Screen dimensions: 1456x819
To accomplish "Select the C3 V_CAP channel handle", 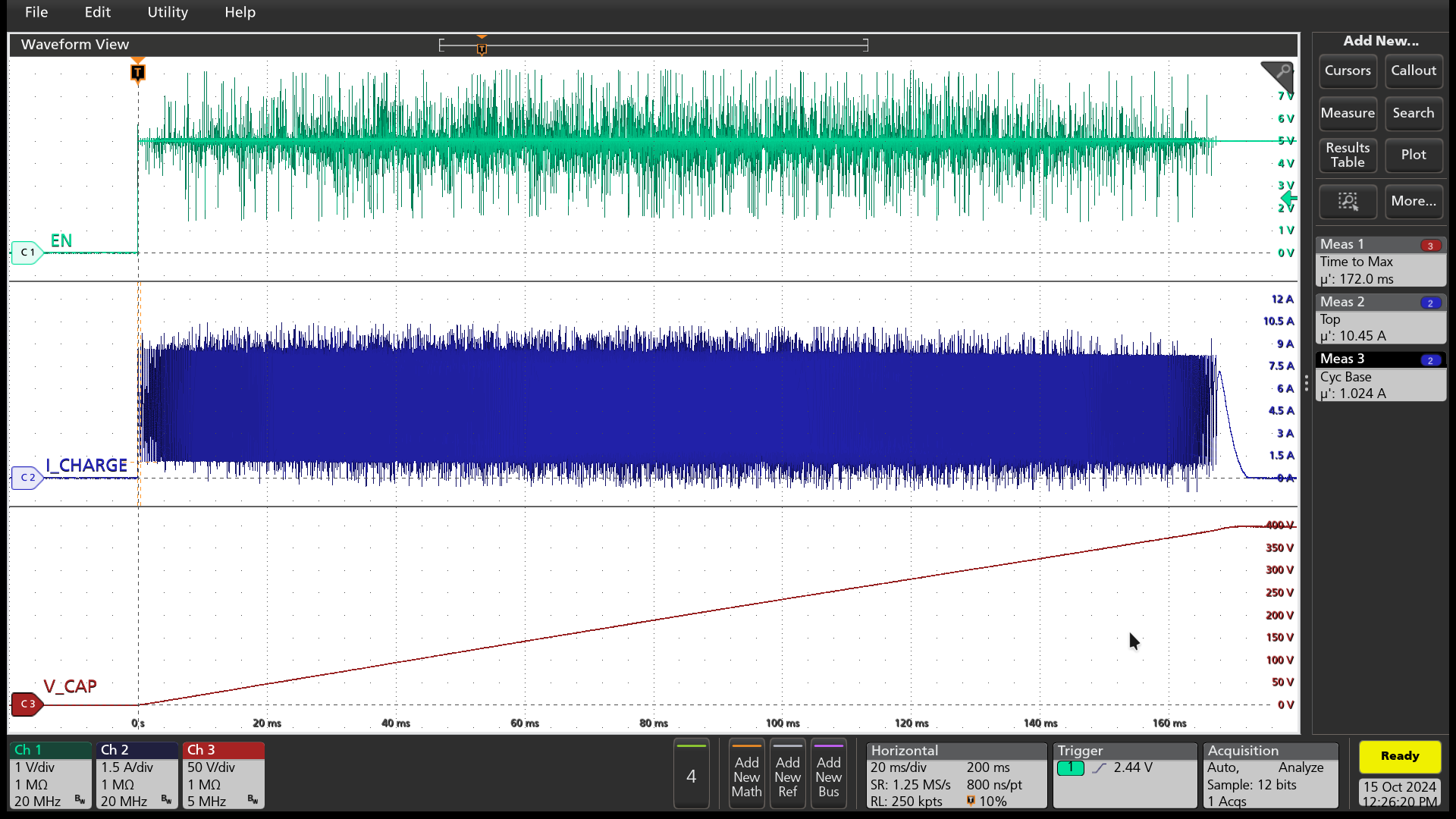I will (x=27, y=704).
